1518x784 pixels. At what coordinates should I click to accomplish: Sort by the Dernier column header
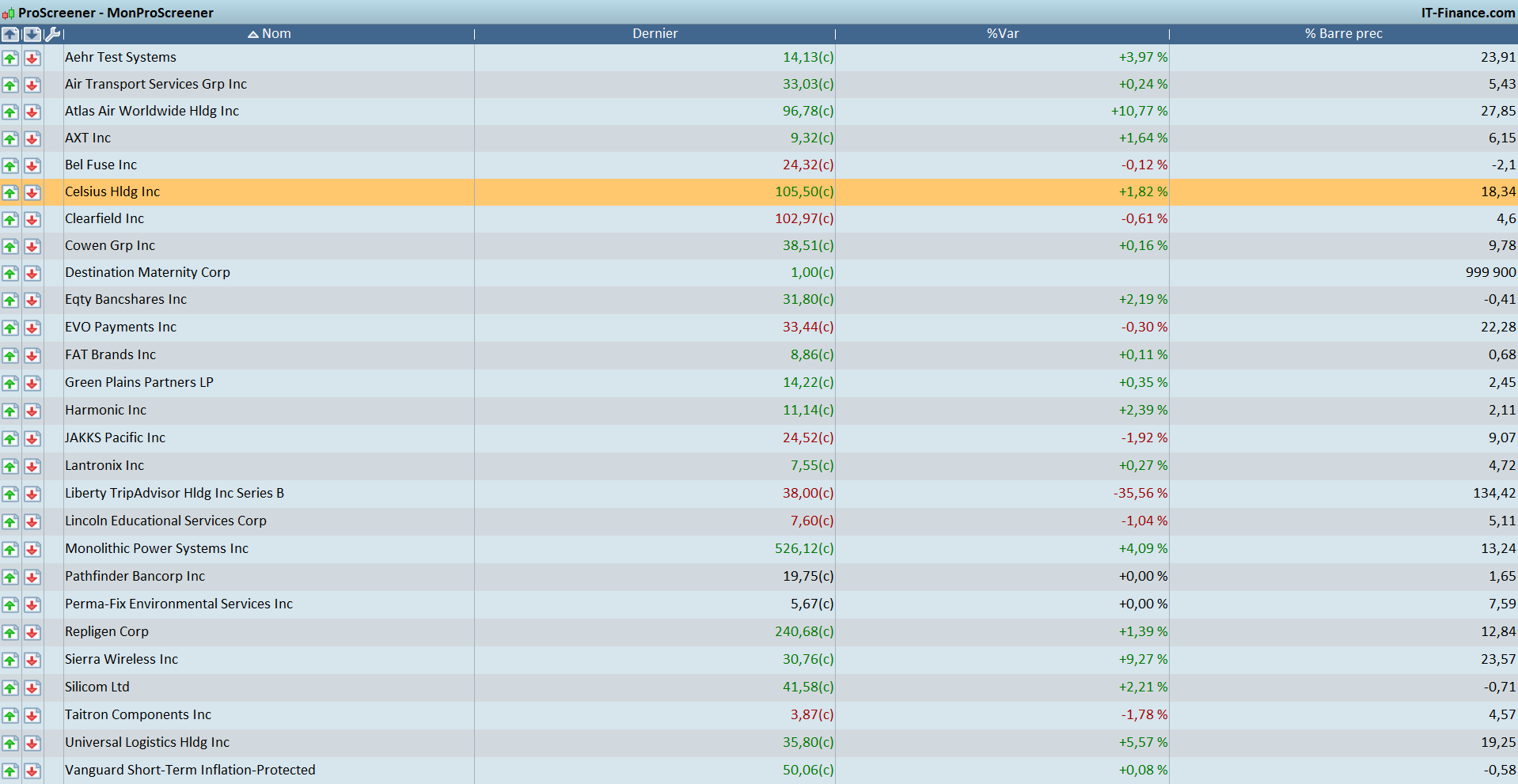coord(655,33)
